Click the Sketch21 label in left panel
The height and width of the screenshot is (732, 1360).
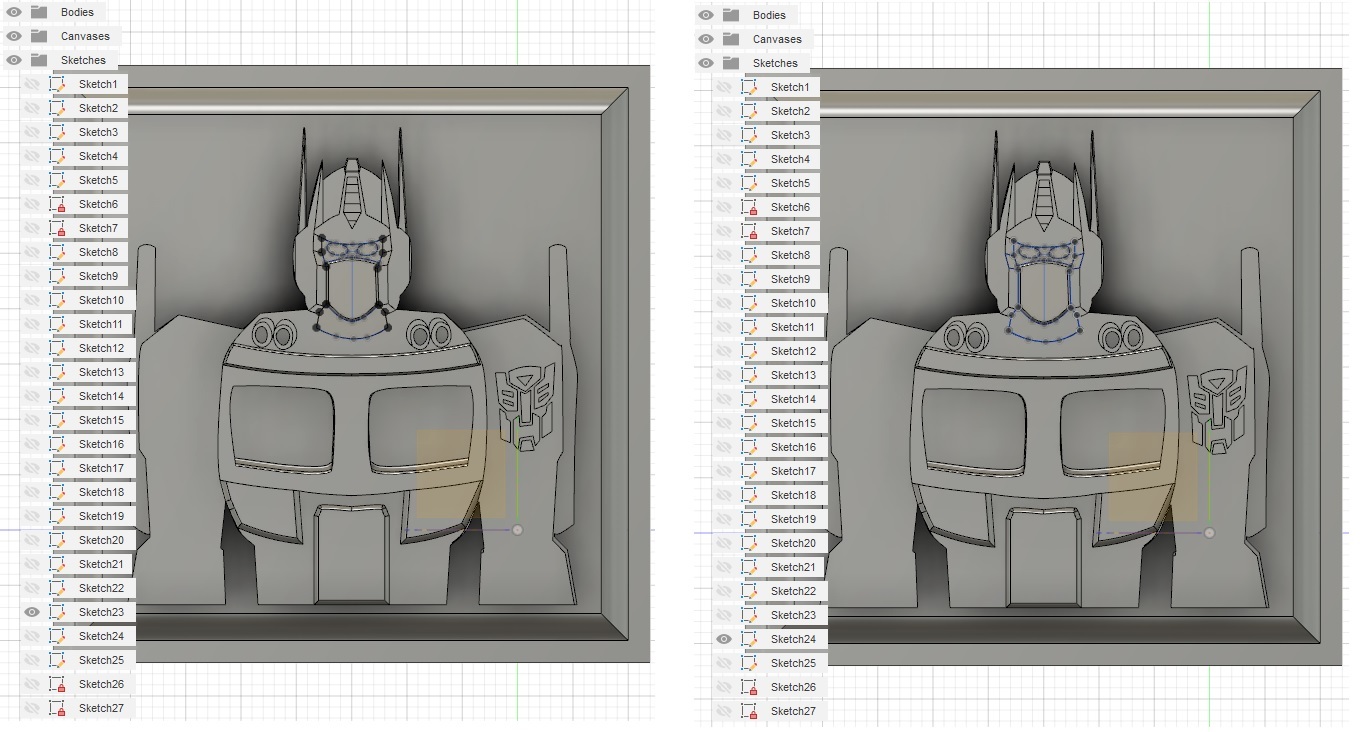point(101,564)
